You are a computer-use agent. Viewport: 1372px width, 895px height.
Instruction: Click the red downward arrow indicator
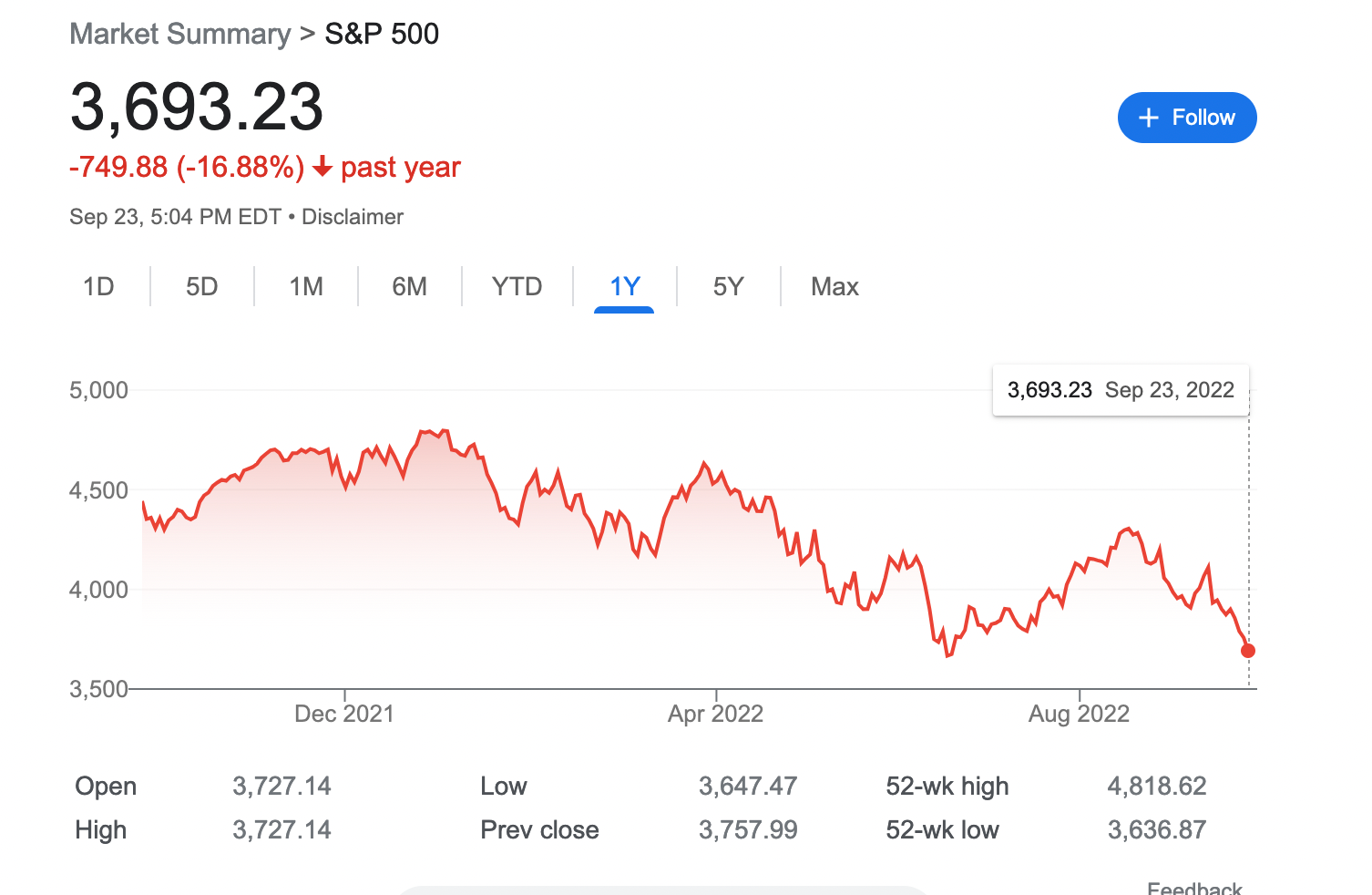pyautogui.click(x=323, y=168)
